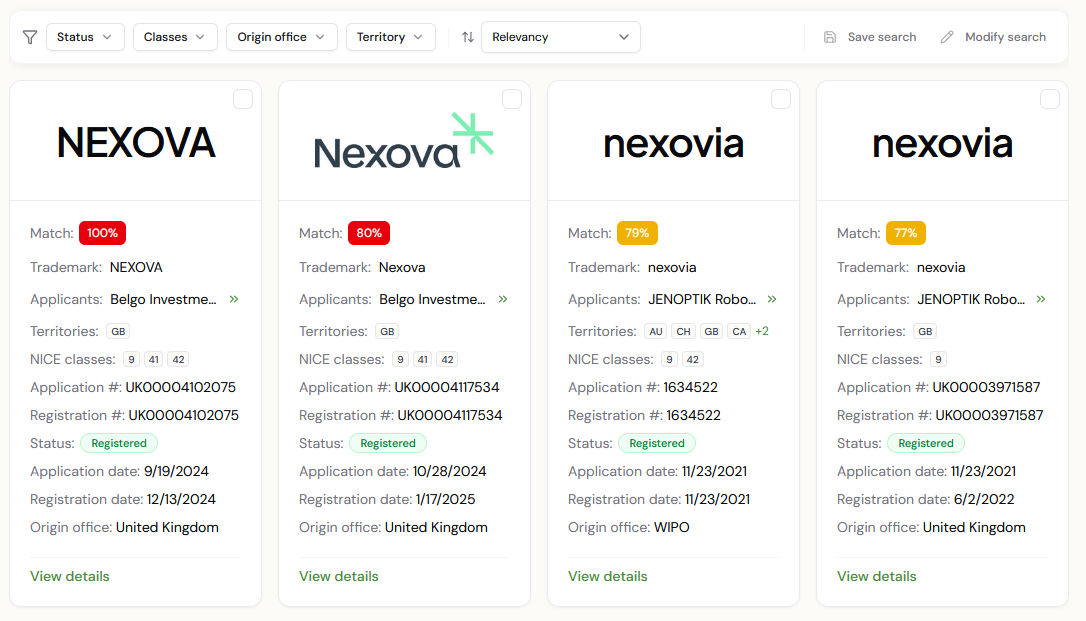Expand the Relevancy sort dropdown
The height and width of the screenshot is (621, 1086).
(560, 37)
